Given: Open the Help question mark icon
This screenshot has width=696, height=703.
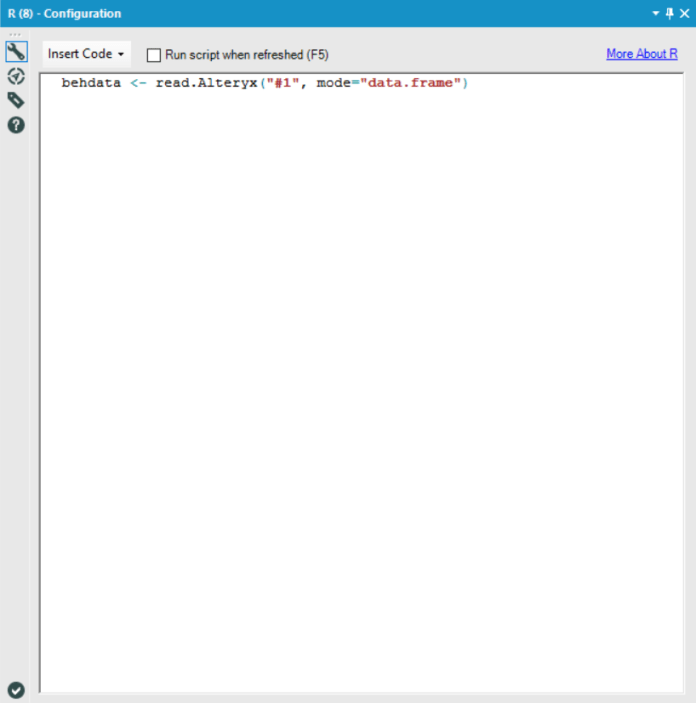Looking at the screenshot, I should [16, 125].
